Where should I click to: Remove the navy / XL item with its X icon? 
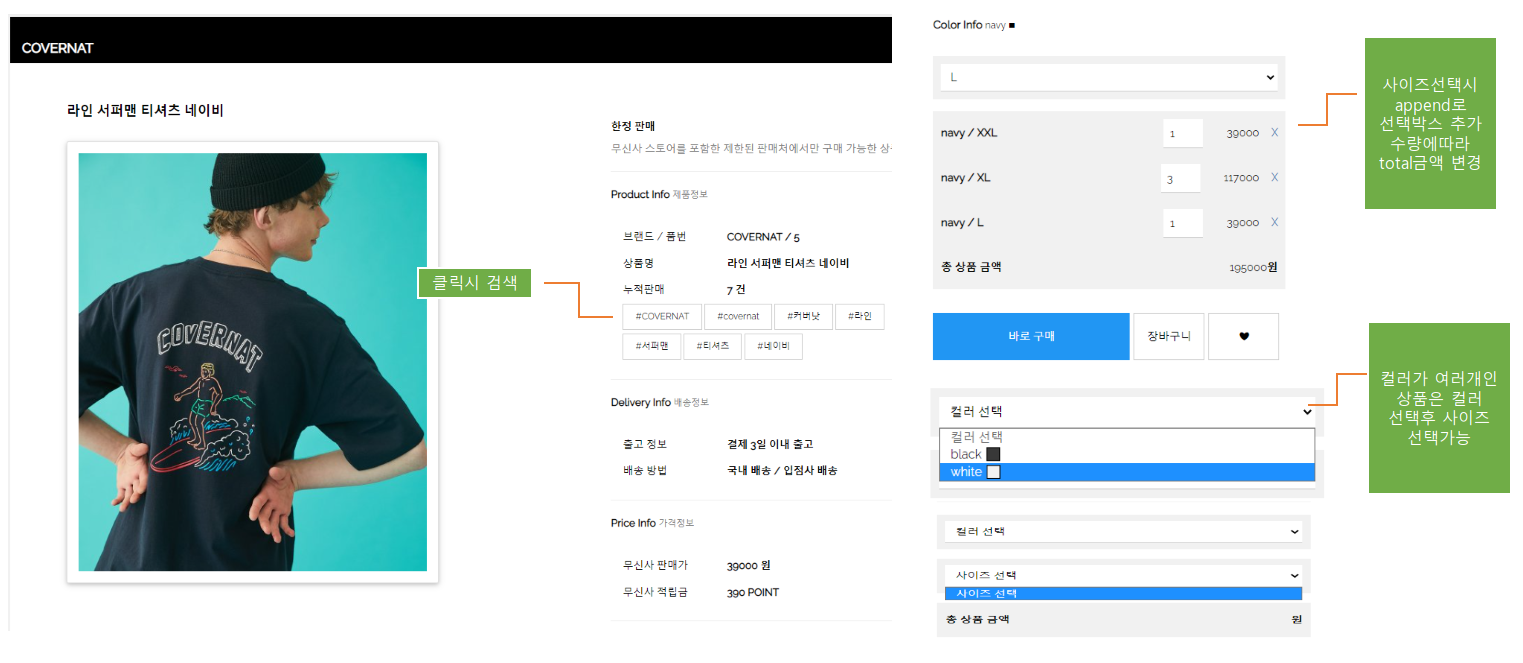[1274, 177]
